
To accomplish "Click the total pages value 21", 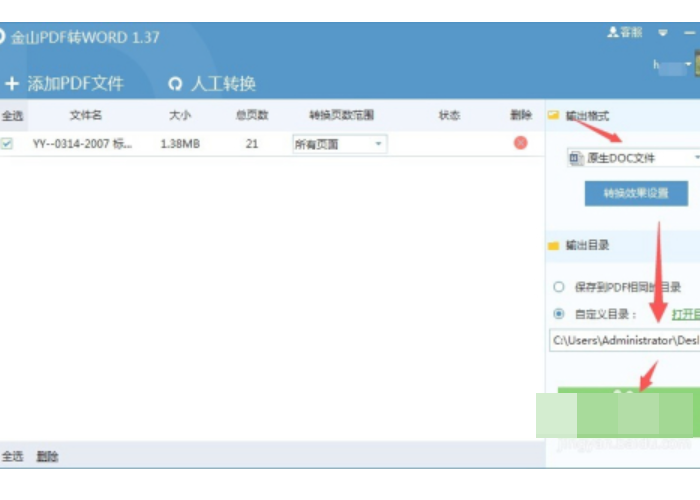I will pos(252,144).
